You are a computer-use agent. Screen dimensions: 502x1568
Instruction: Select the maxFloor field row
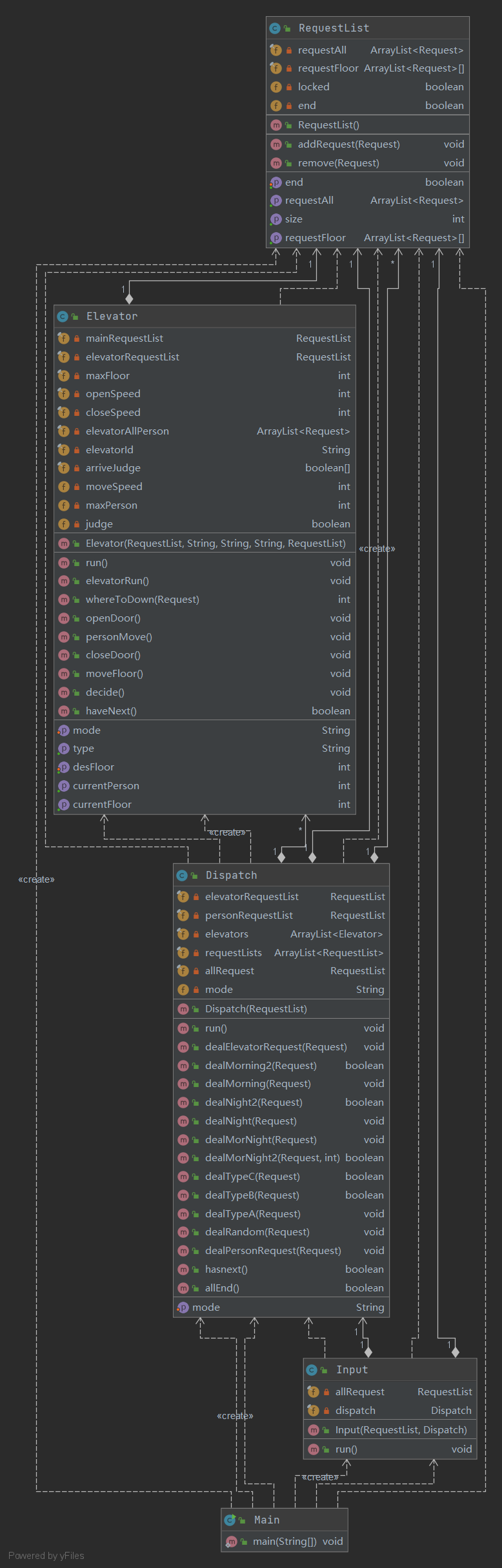[205, 376]
